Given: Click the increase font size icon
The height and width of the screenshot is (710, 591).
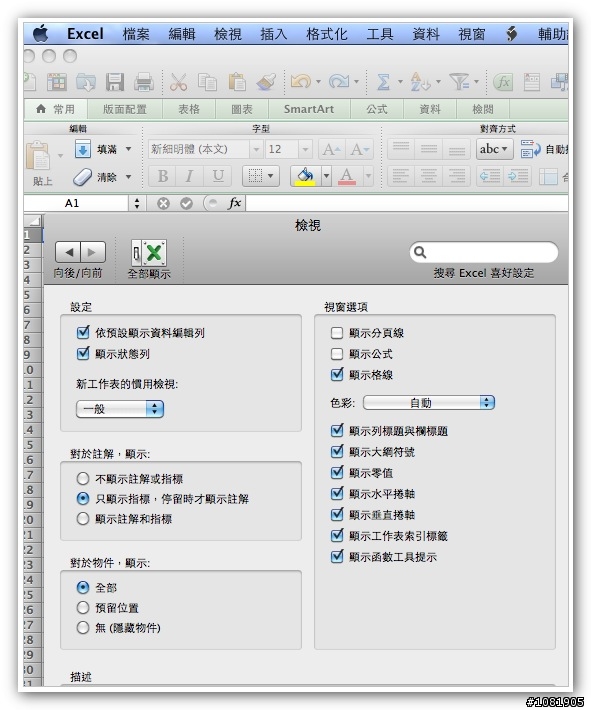Looking at the screenshot, I should point(332,149).
